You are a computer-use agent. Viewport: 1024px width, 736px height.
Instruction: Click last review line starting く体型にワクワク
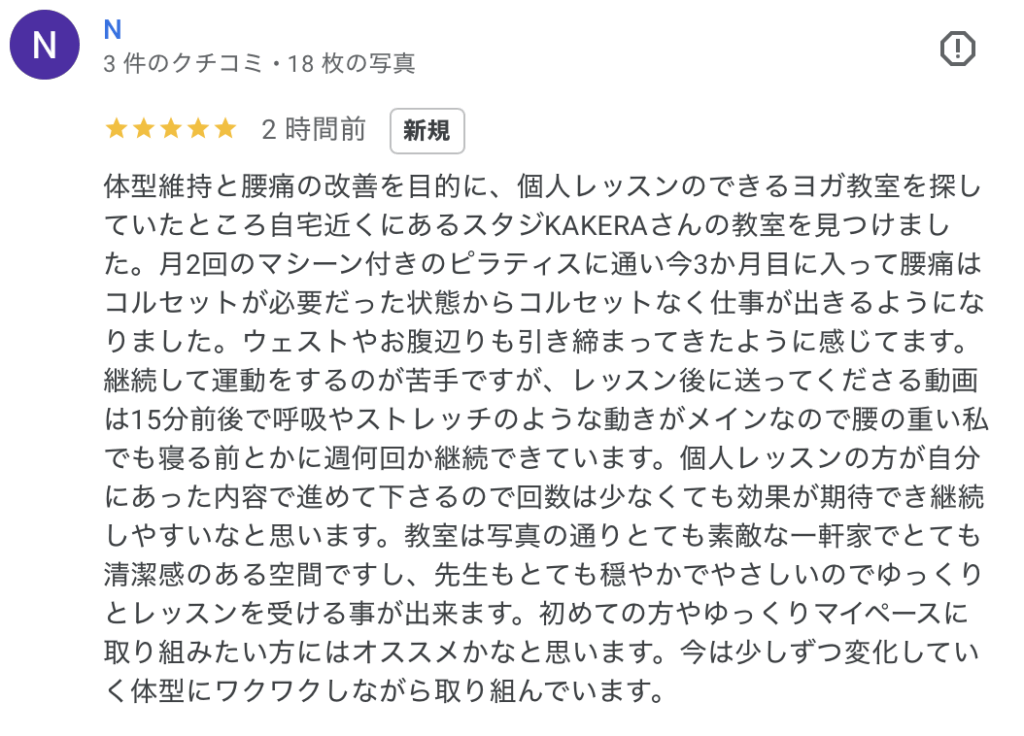point(384,690)
